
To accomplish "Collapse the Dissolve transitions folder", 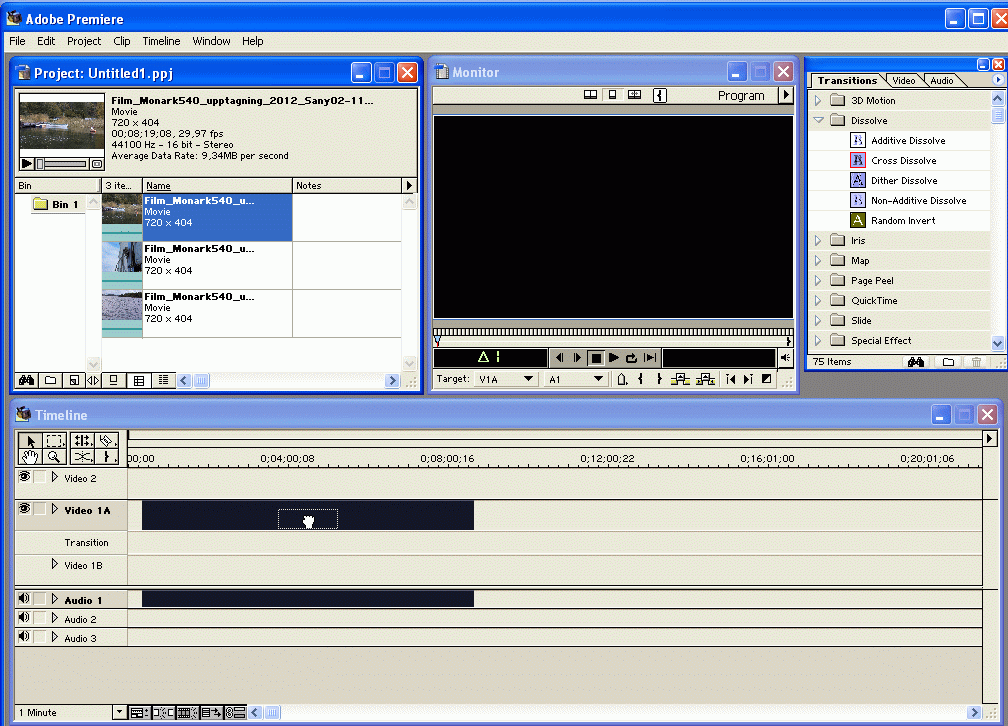I will tap(818, 120).
